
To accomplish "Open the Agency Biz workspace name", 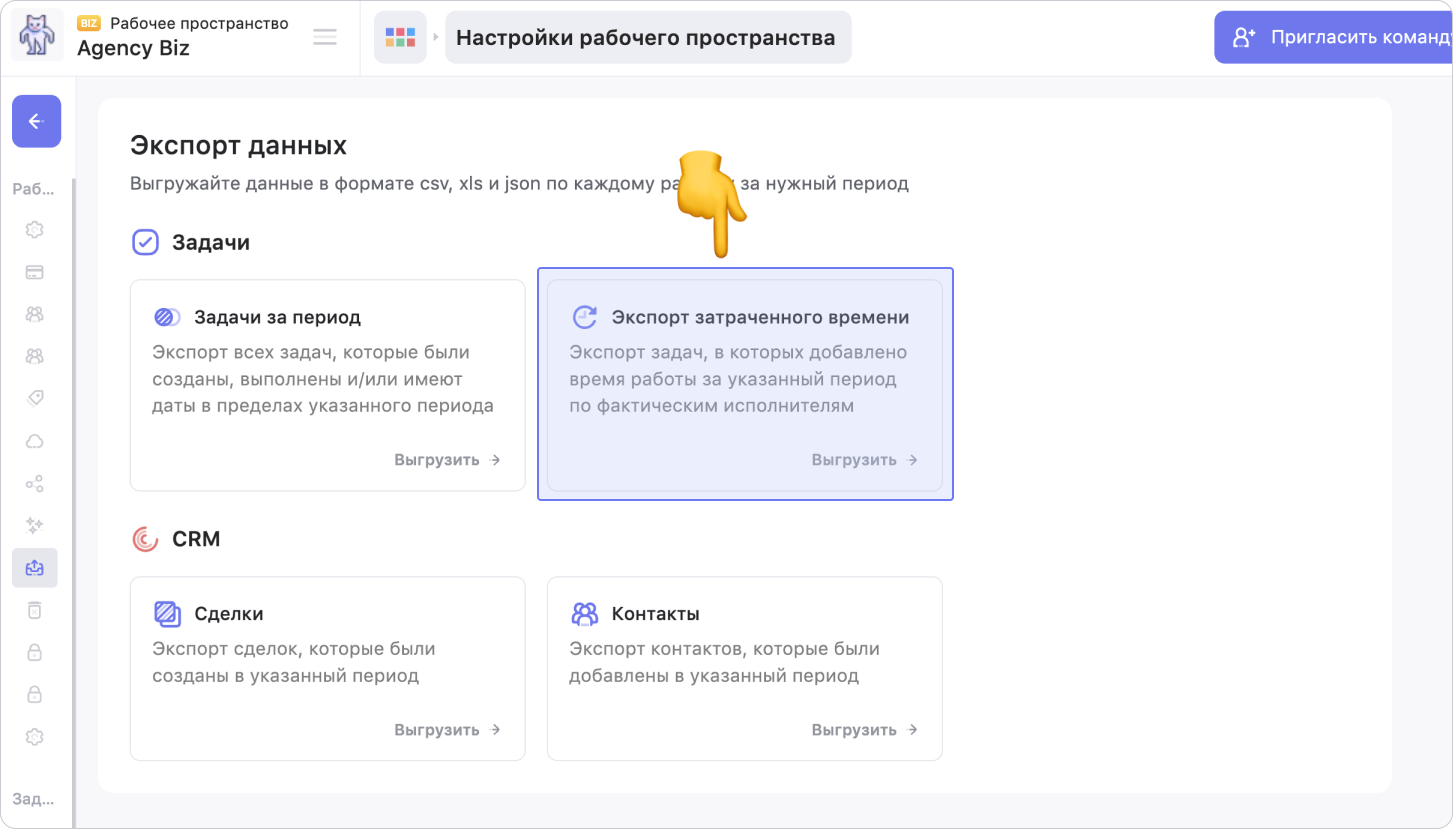I will (133, 48).
